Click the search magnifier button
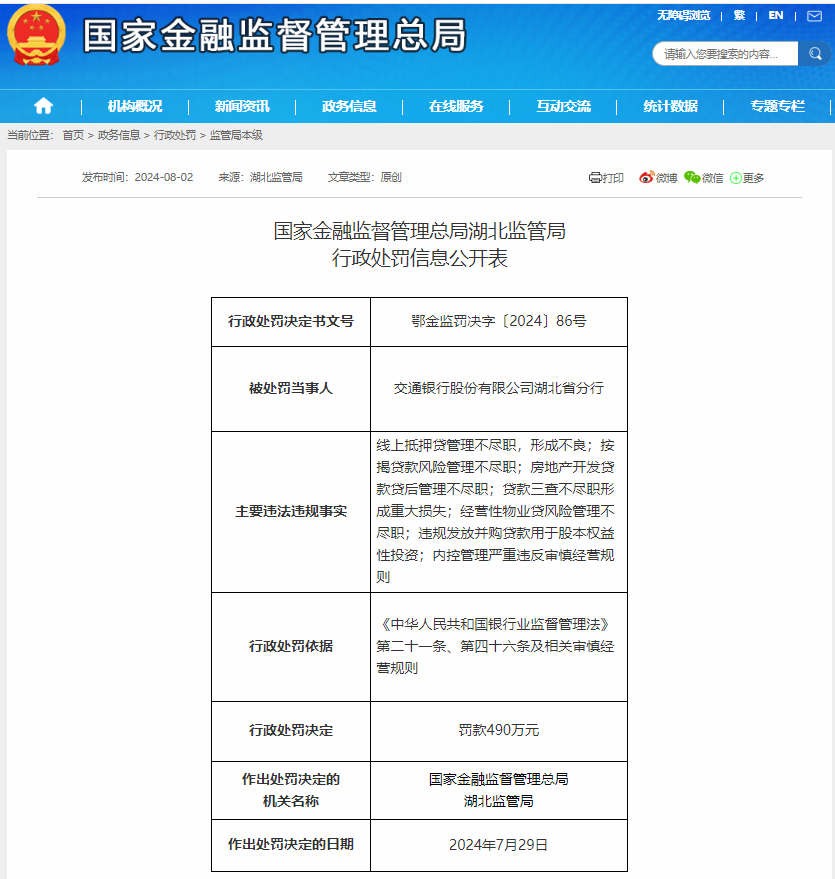 (x=815, y=53)
